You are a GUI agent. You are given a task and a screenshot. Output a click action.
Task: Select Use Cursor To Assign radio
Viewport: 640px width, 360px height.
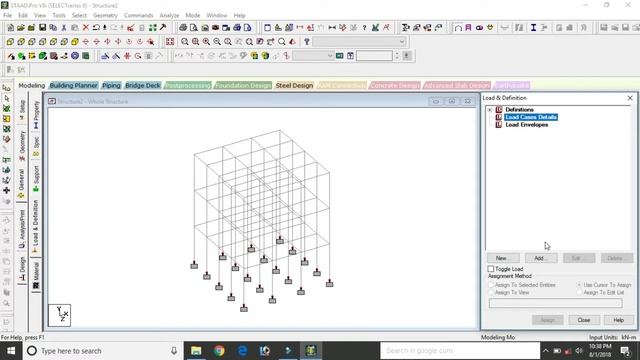click(579, 285)
